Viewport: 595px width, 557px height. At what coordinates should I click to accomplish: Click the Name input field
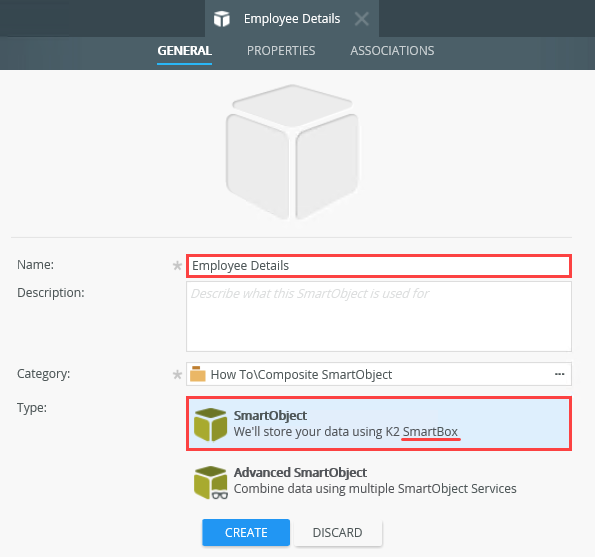[379, 266]
